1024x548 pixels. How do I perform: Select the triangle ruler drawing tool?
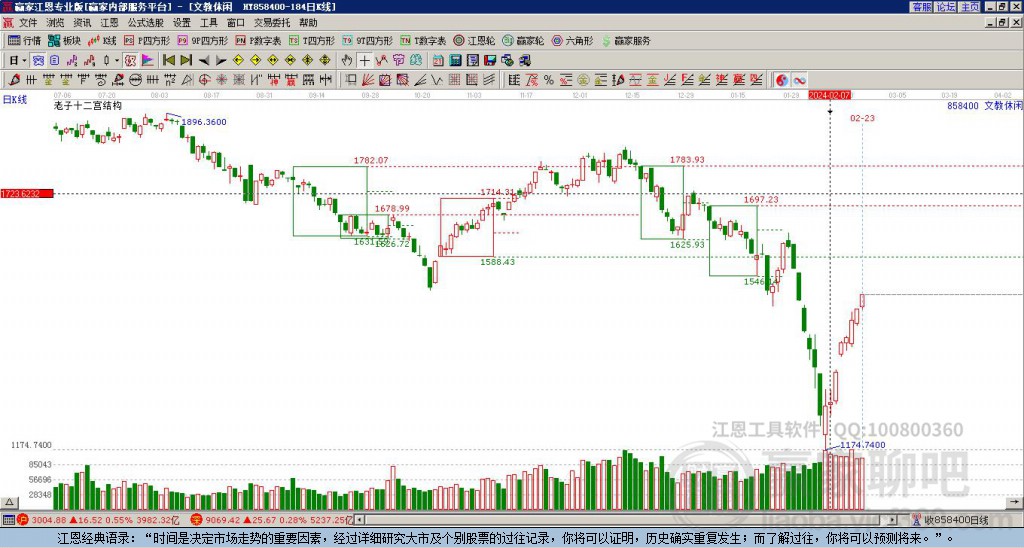[187, 80]
